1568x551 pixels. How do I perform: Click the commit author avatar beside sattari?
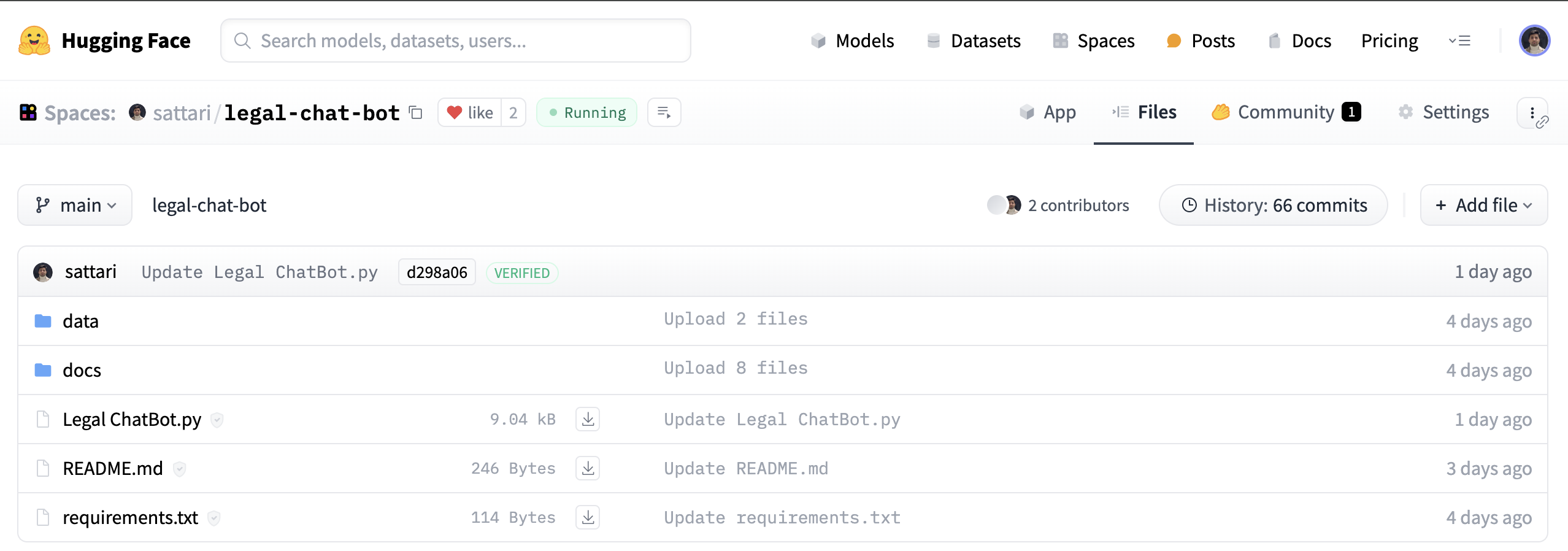43,272
